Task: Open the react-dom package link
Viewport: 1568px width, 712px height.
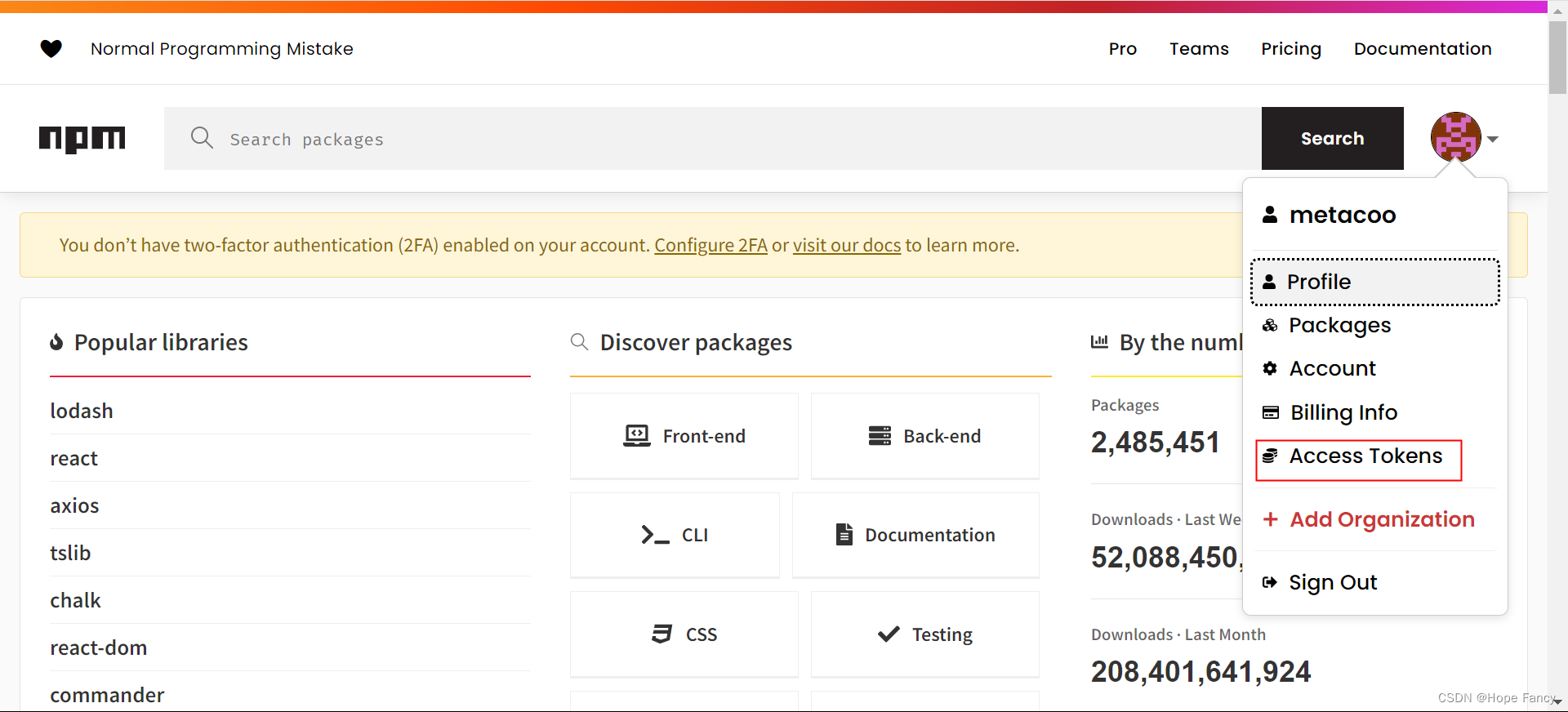Action: 99,647
